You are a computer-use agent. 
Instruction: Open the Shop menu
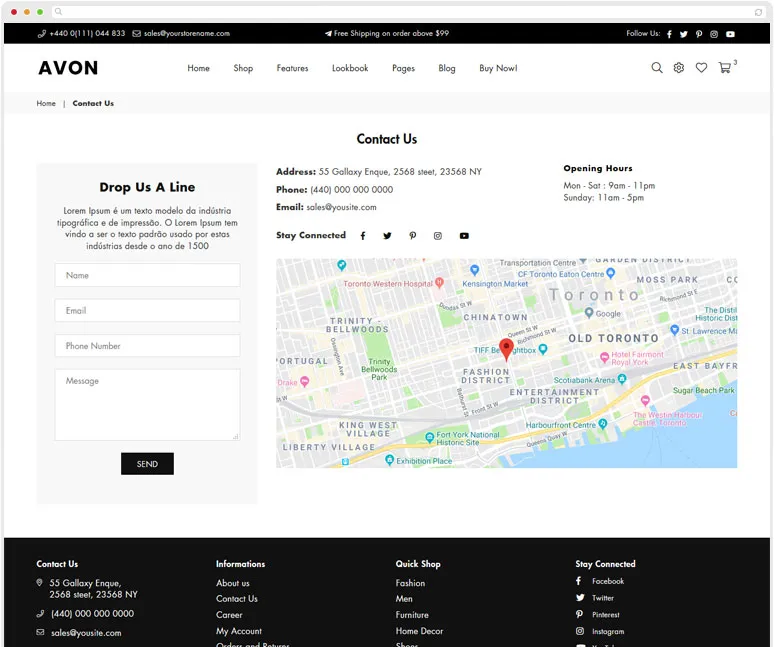click(243, 69)
